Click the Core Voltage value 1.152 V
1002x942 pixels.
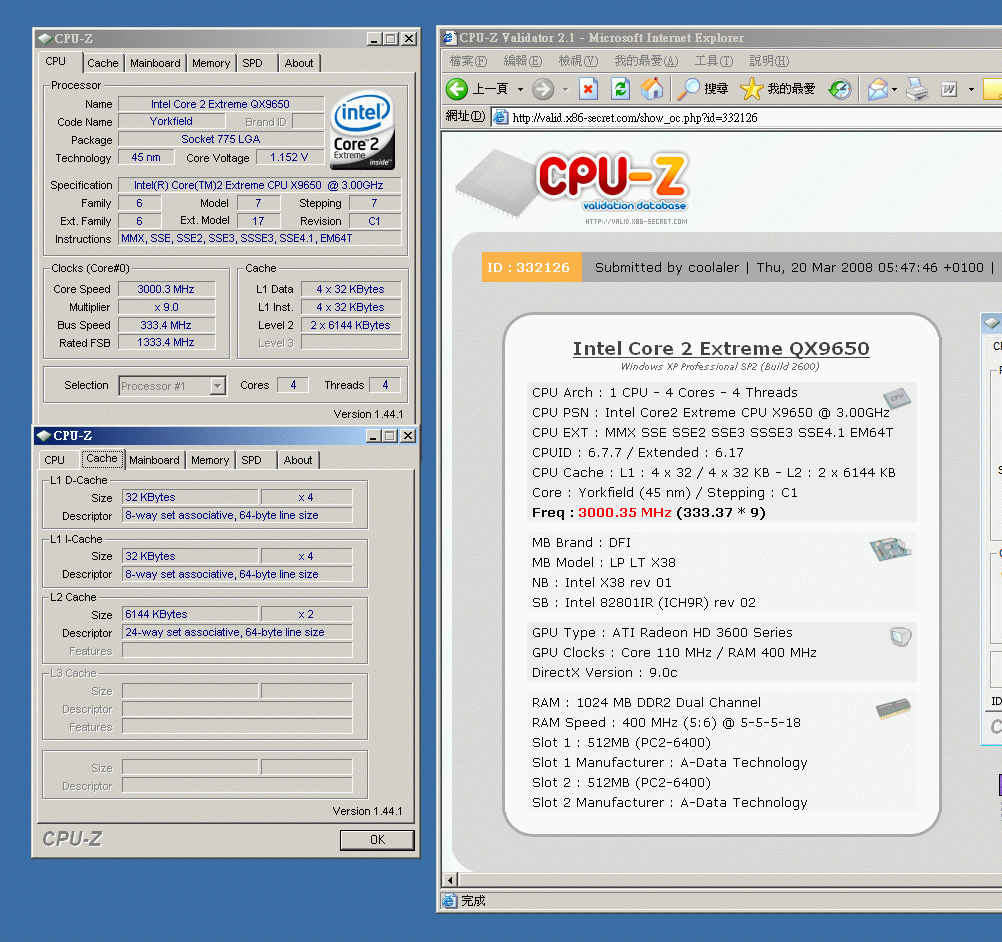[289, 157]
